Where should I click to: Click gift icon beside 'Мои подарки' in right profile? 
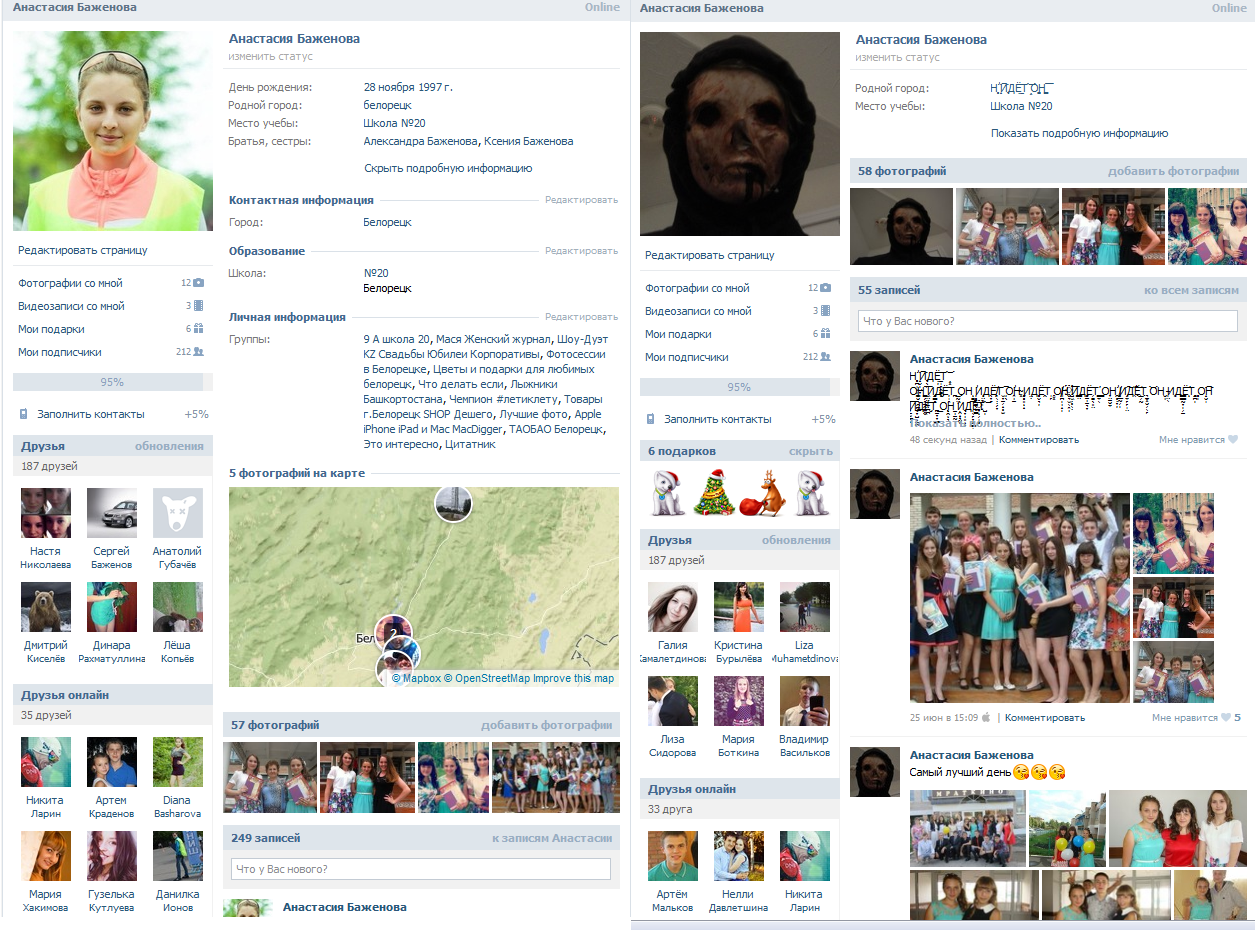click(825, 334)
